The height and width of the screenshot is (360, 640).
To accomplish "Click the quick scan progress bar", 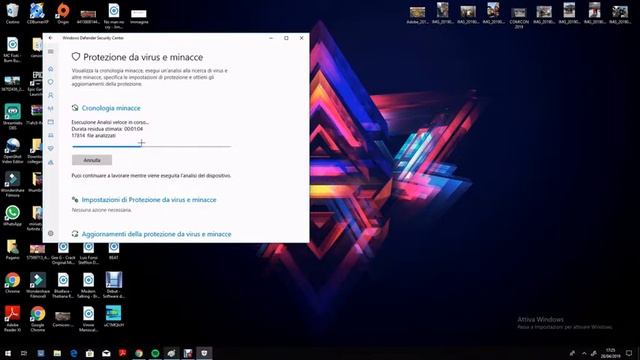I will (151, 146).
